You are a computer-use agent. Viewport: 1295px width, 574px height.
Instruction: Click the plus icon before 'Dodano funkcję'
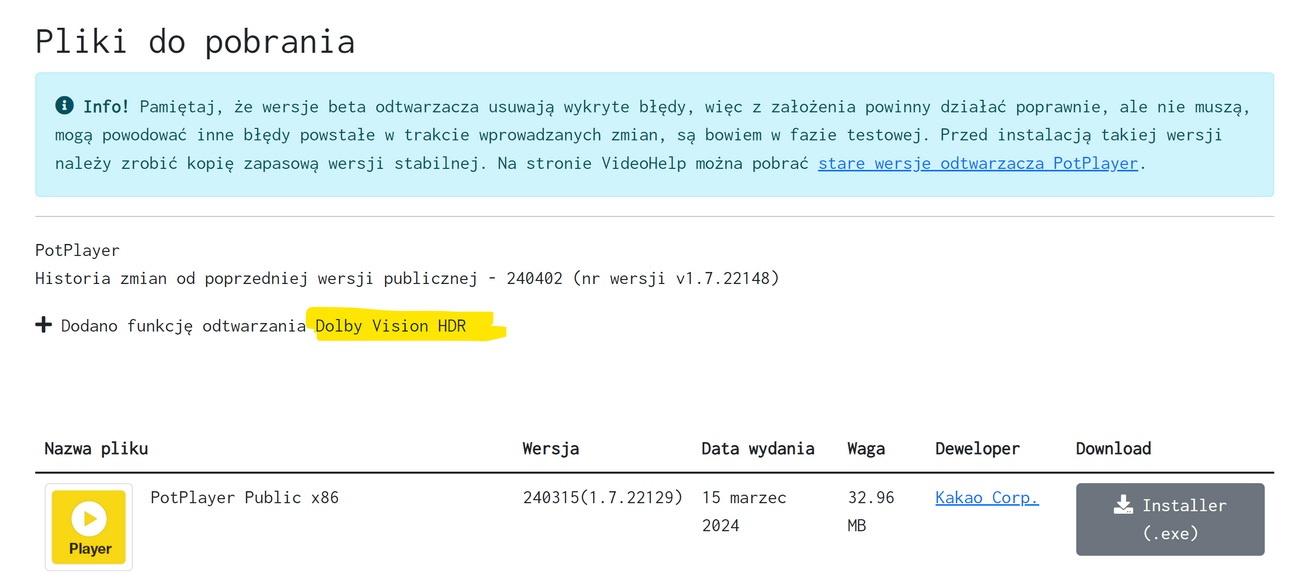pyautogui.click(x=43, y=325)
